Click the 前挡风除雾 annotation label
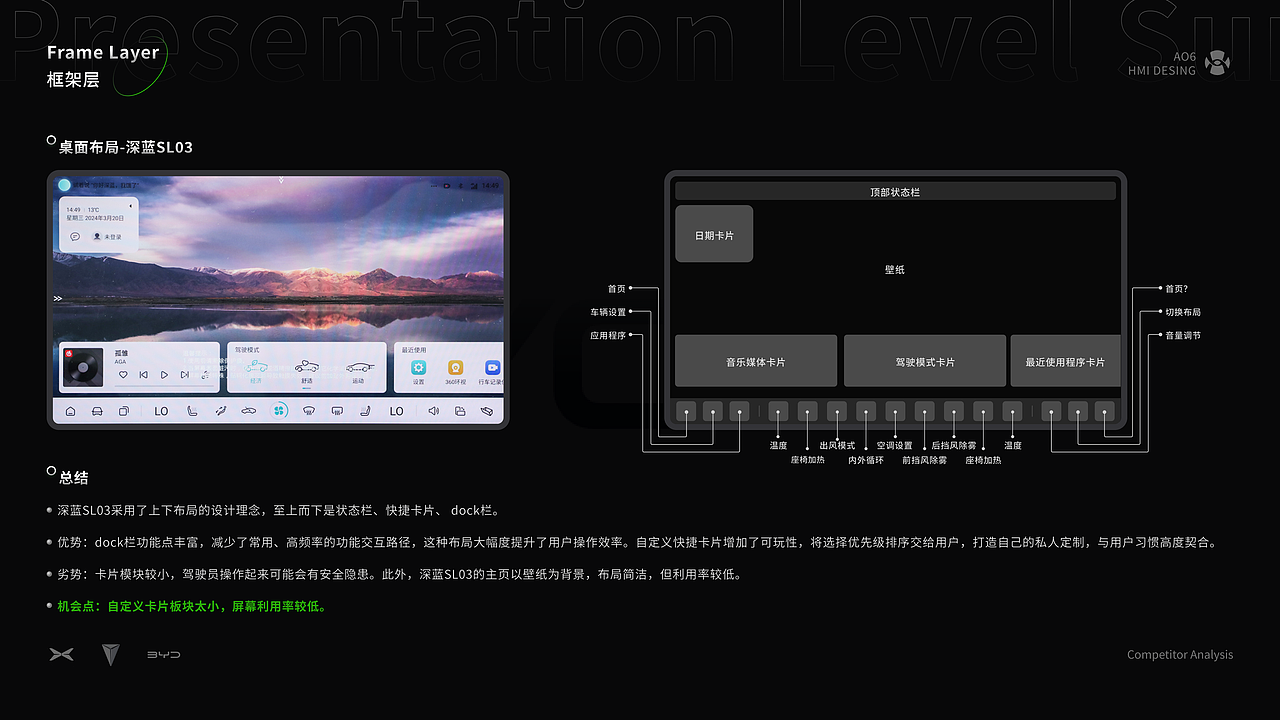This screenshot has height=720, width=1280. pyautogui.click(x=924, y=460)
